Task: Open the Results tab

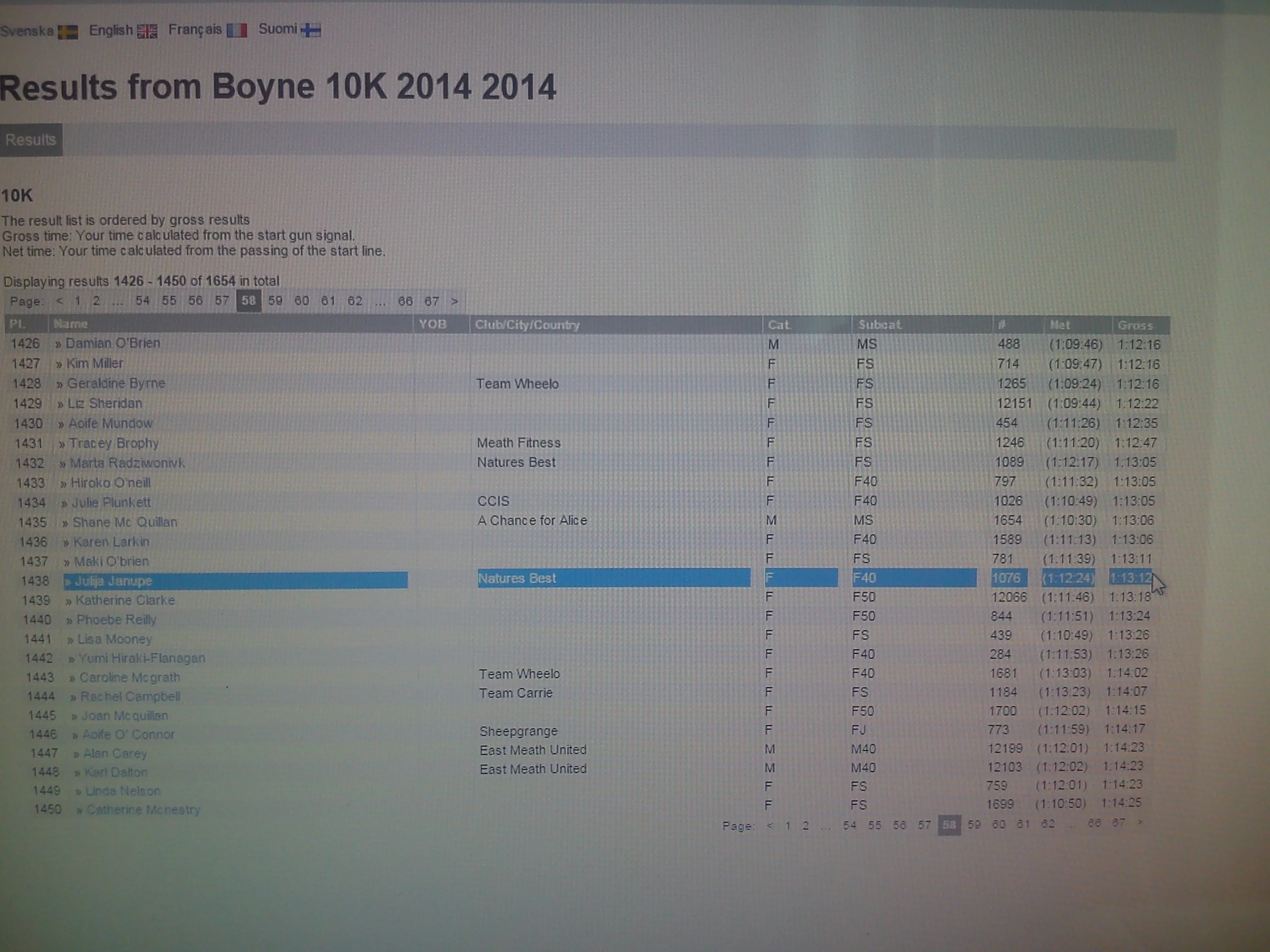Action: pyautogui.click(x=30, y=140)
